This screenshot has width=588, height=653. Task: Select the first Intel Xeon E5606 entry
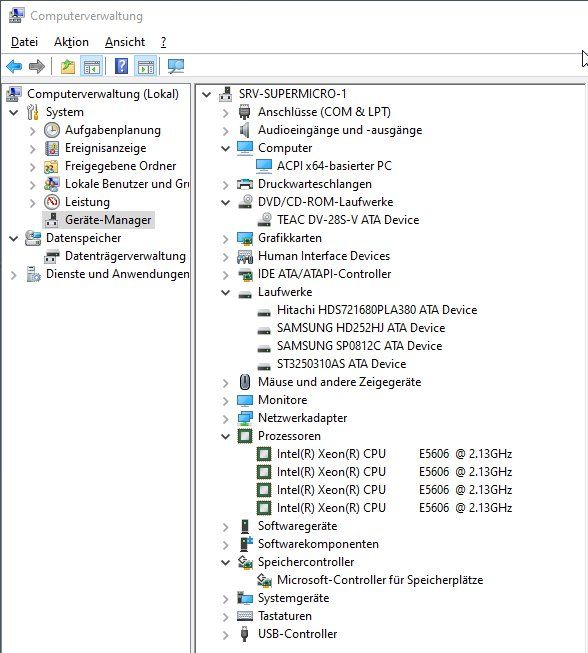click(394, 454)
